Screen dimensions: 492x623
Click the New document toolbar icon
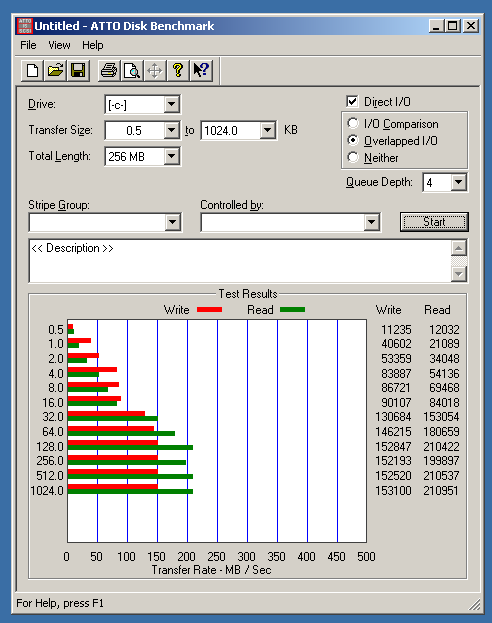[32, 71]
